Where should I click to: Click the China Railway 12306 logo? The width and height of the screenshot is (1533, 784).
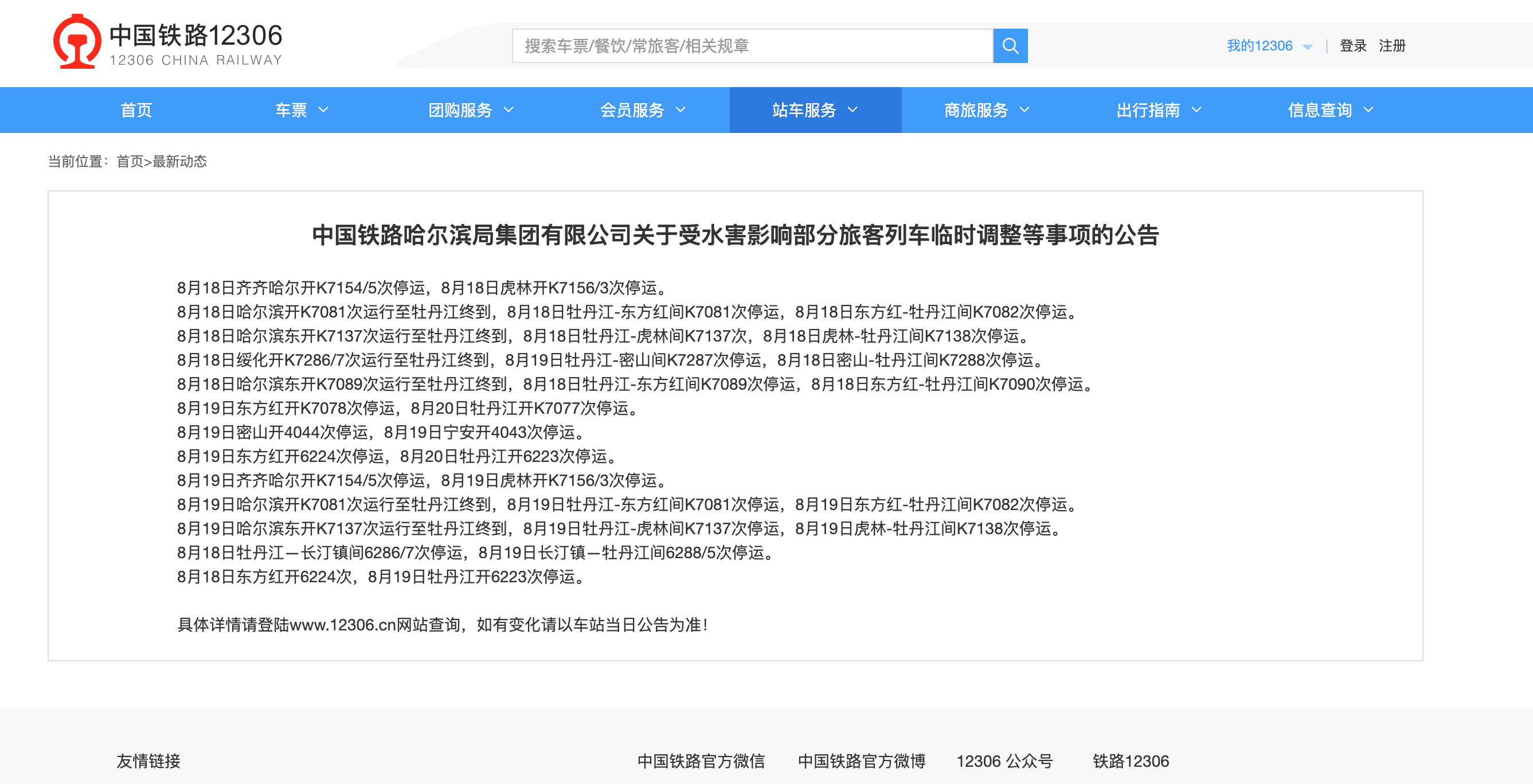click(x=168, y=42)
